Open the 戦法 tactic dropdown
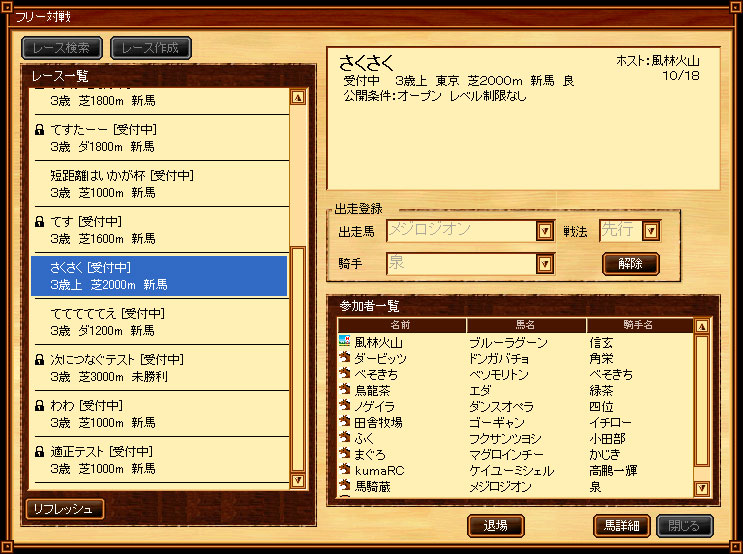The image size is (743, 554). [651, 231]
